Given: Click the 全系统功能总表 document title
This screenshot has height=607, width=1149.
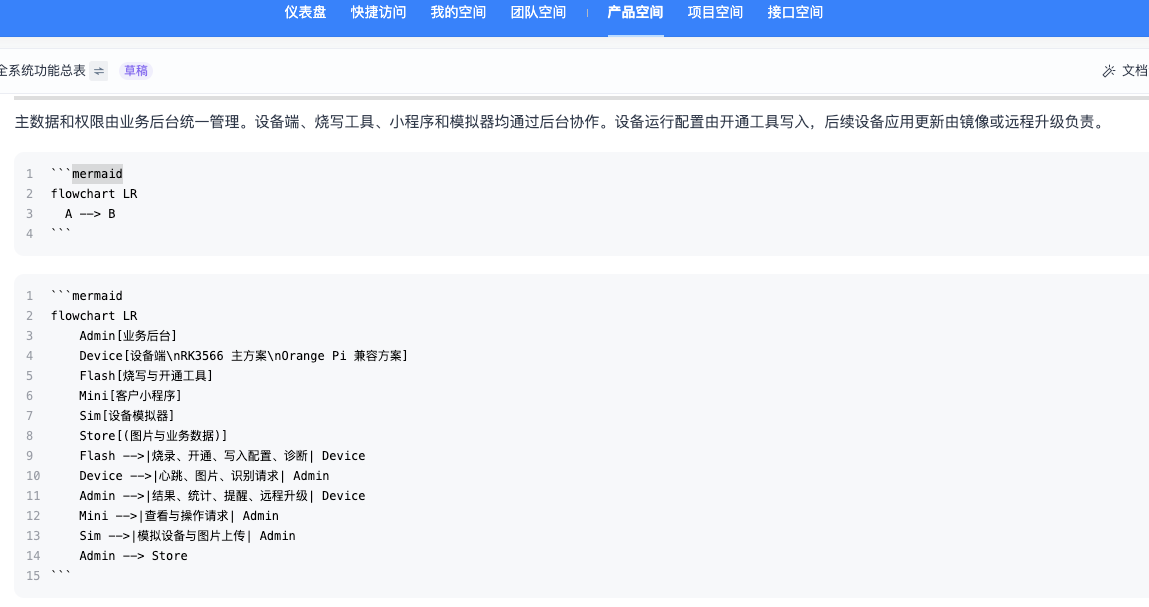Looking at the screenshot, I should click(43, 71).
